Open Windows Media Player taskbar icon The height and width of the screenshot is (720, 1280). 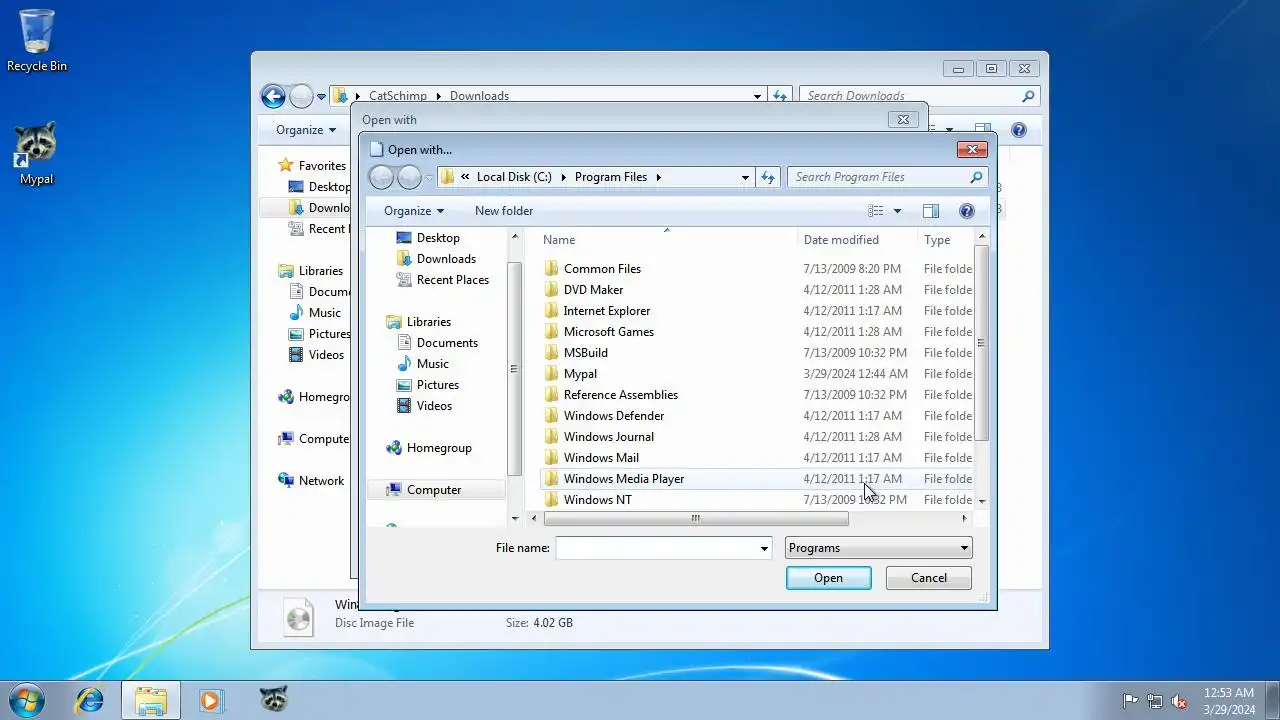click(210, 700)
